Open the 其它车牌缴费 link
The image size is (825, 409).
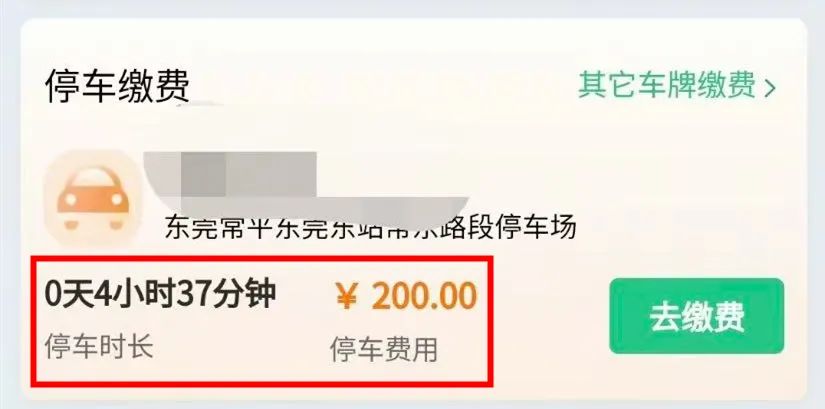[677, 86]
